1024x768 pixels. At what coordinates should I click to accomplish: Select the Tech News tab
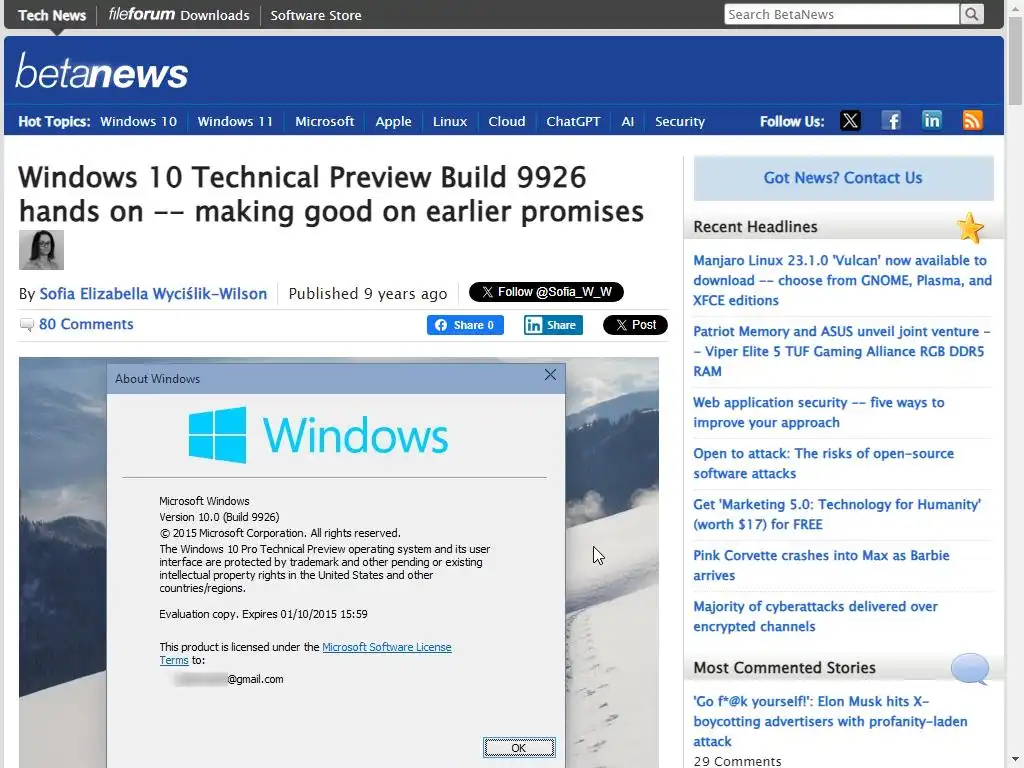(52, 15)
